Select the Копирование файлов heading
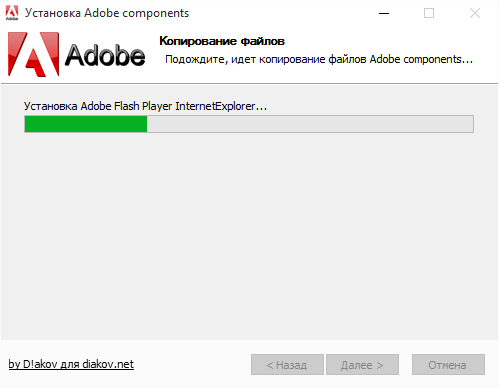This screenshot has height=388, width=499. point(222,41)
